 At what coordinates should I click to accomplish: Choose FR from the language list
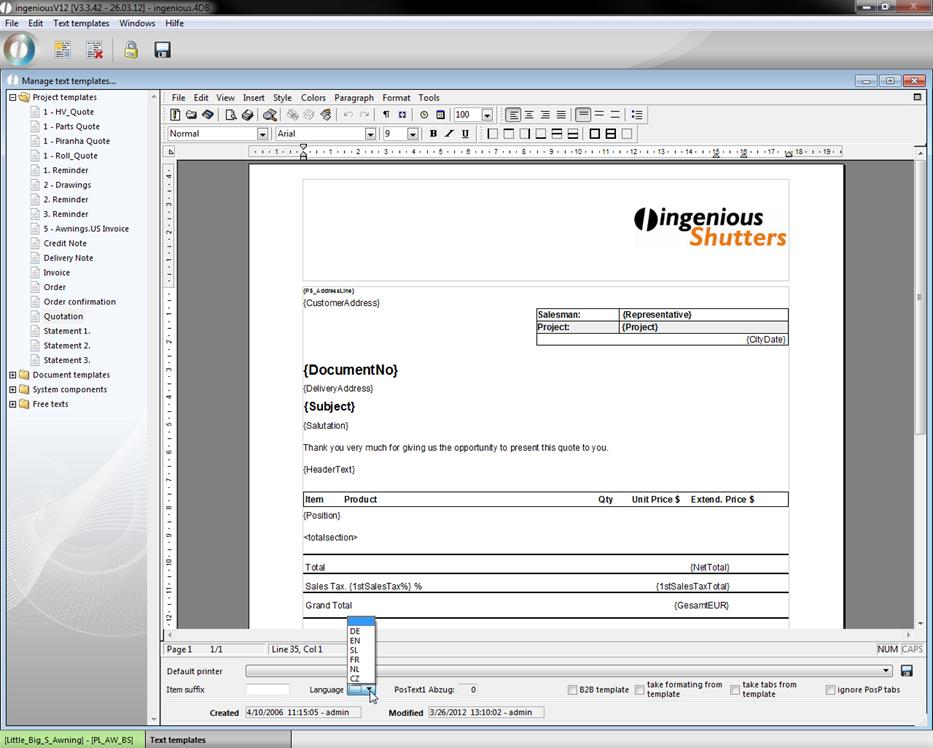(x=355, y=660)
